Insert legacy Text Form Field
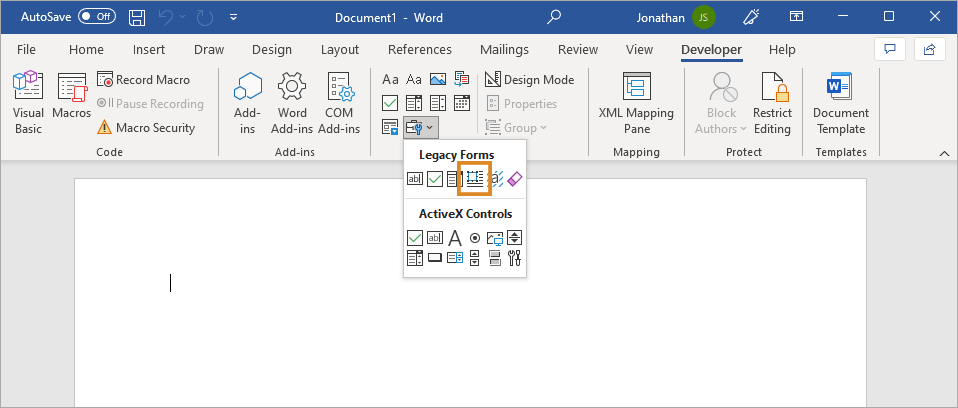This screenshot has width=958, height=408. (x=415, y=179)
